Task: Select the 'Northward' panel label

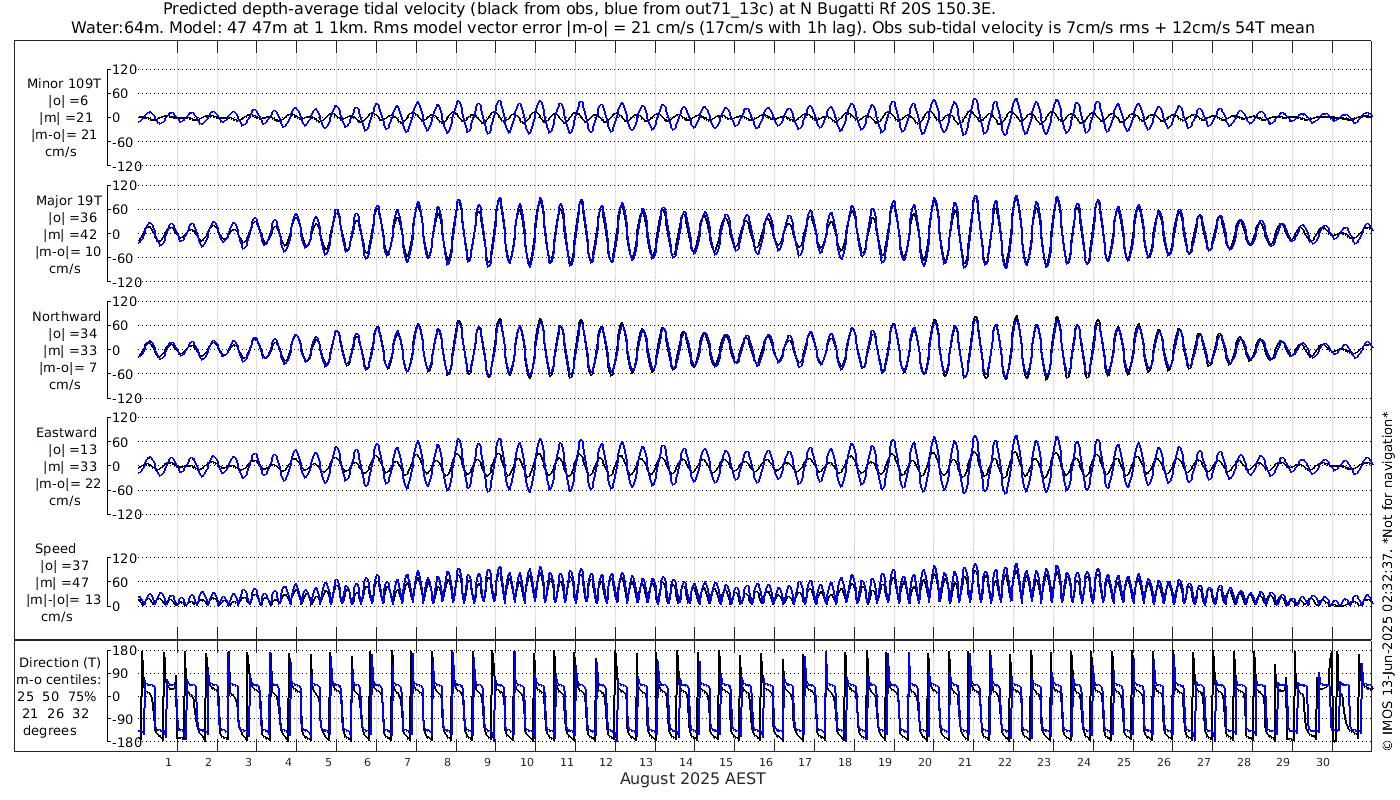Action: click(x=67, y=316)
